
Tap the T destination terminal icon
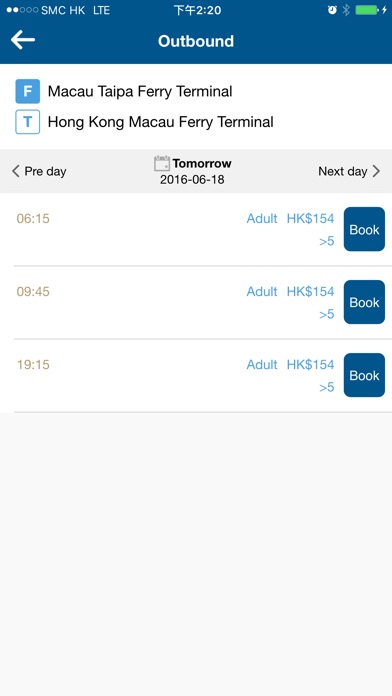click(28, 122)
